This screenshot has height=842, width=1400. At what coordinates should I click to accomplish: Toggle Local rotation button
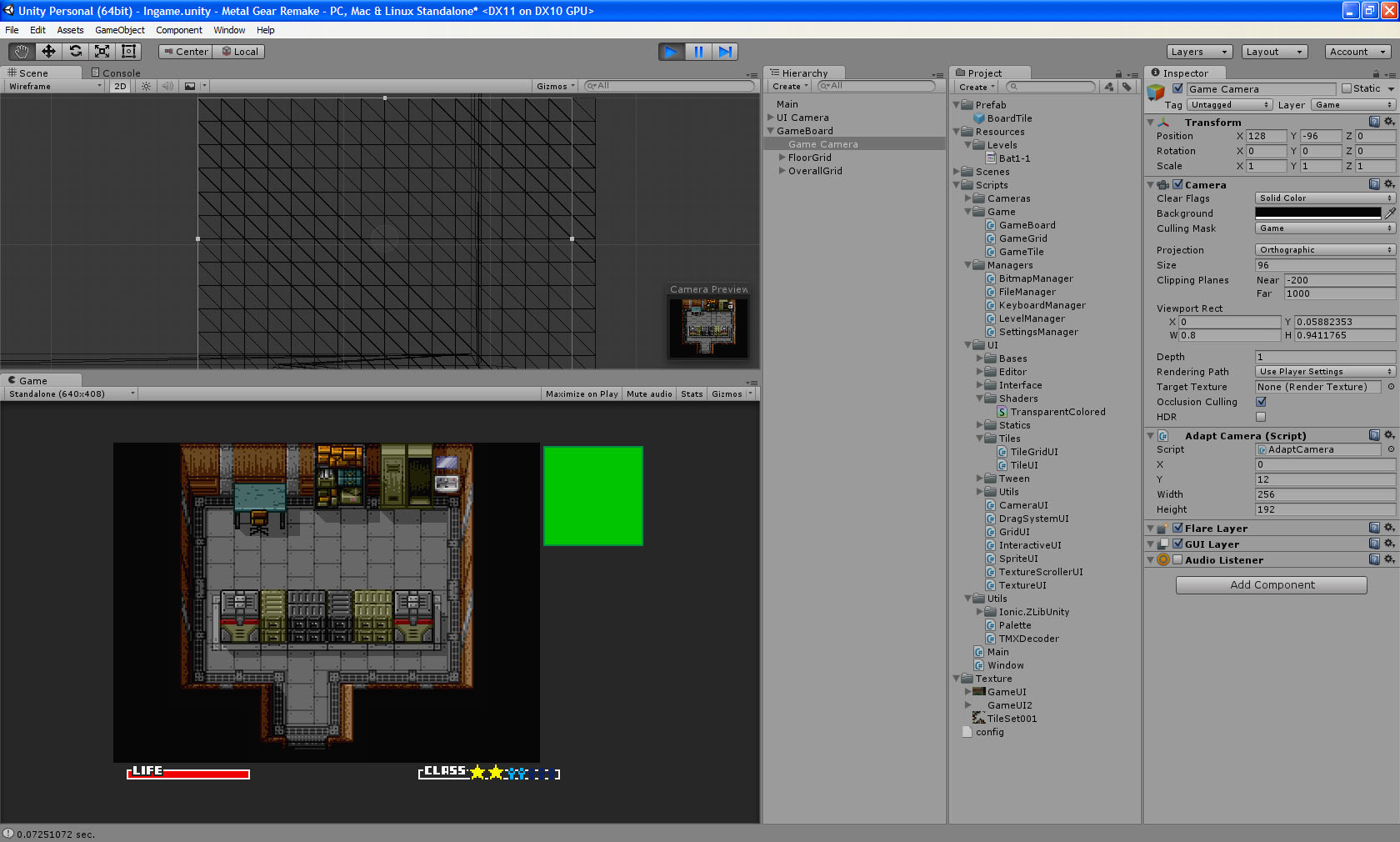(x=239, y=52)
